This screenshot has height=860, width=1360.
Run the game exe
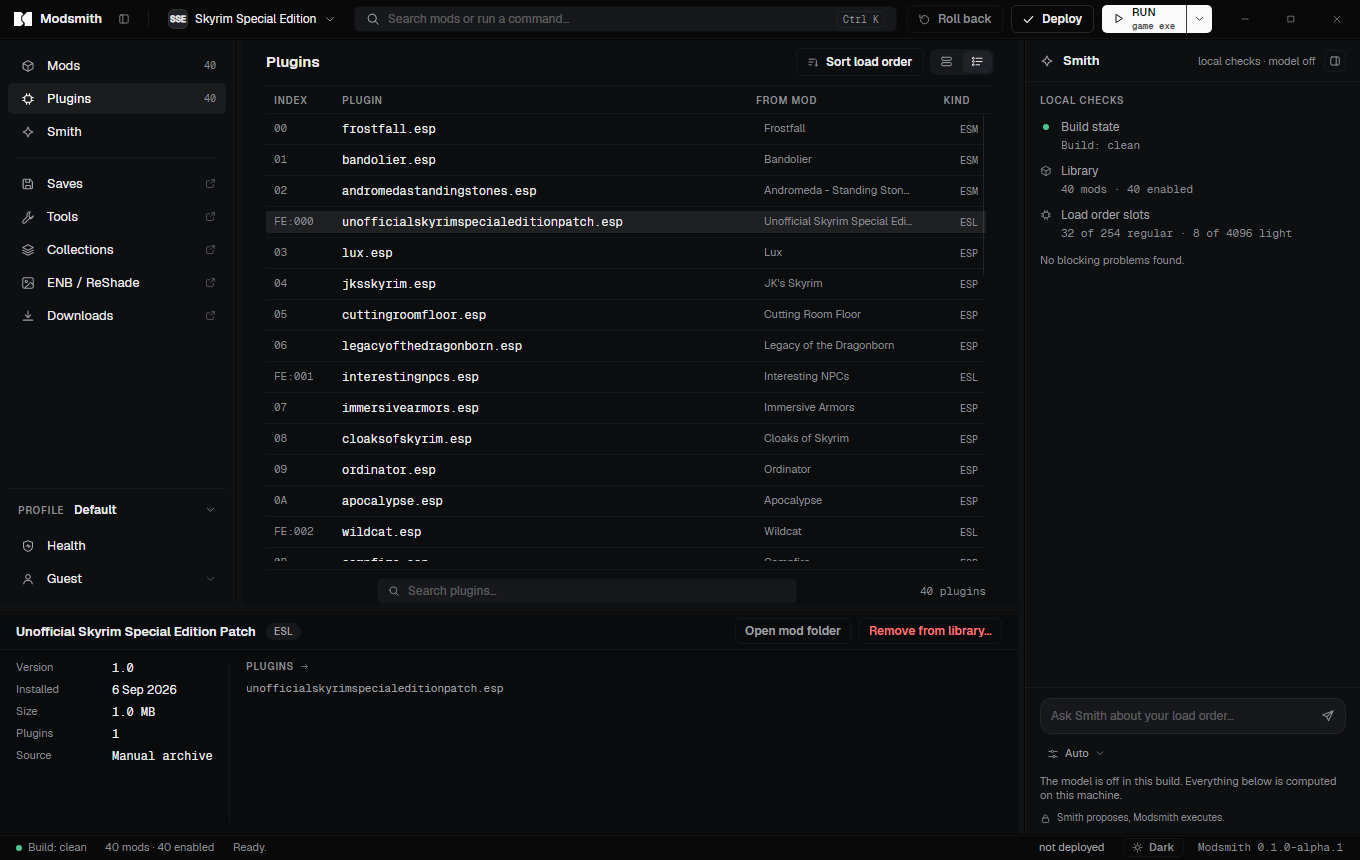1145,19
